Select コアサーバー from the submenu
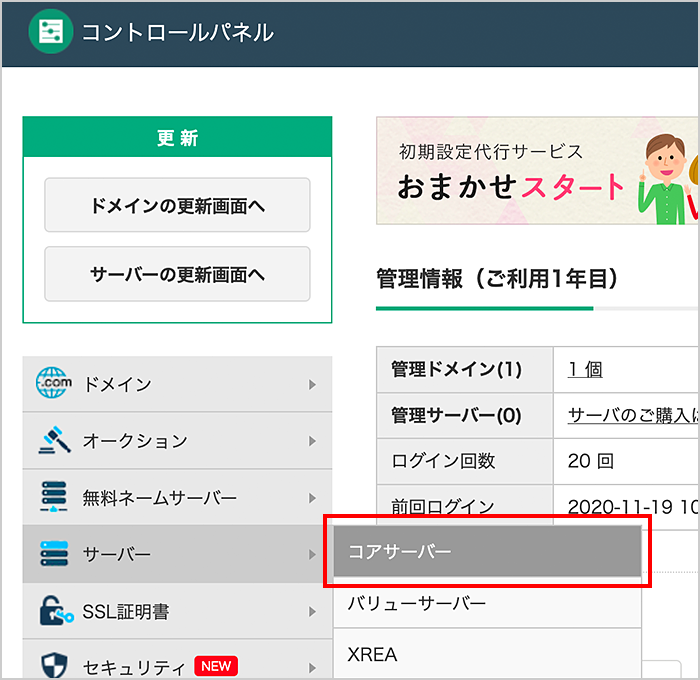700x680 pixels. [488, 551]
